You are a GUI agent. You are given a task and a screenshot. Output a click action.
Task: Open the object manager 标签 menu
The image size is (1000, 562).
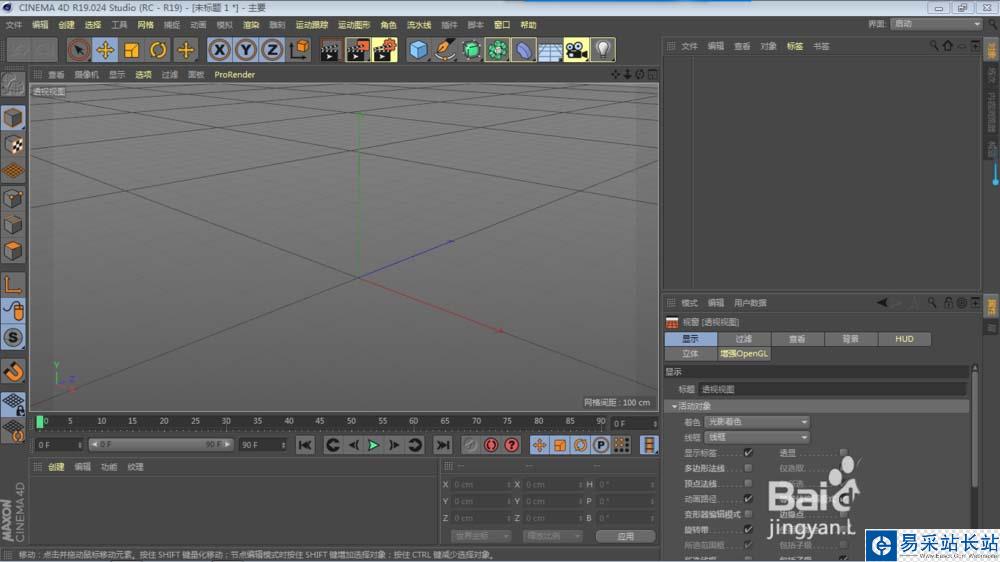(x=795, y=47)
